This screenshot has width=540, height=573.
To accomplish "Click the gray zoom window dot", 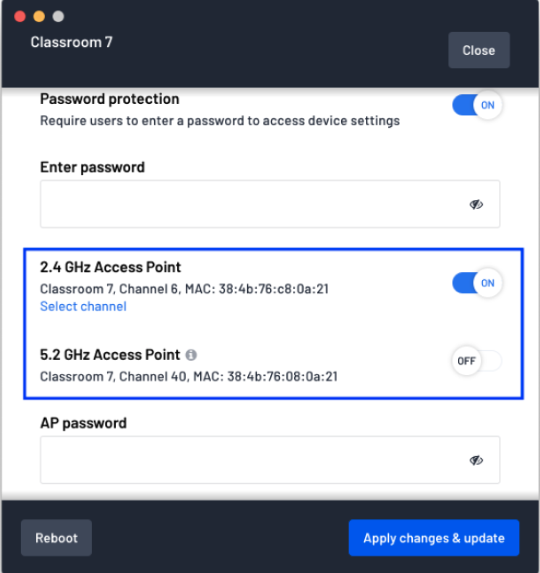I will coord(58,16).
